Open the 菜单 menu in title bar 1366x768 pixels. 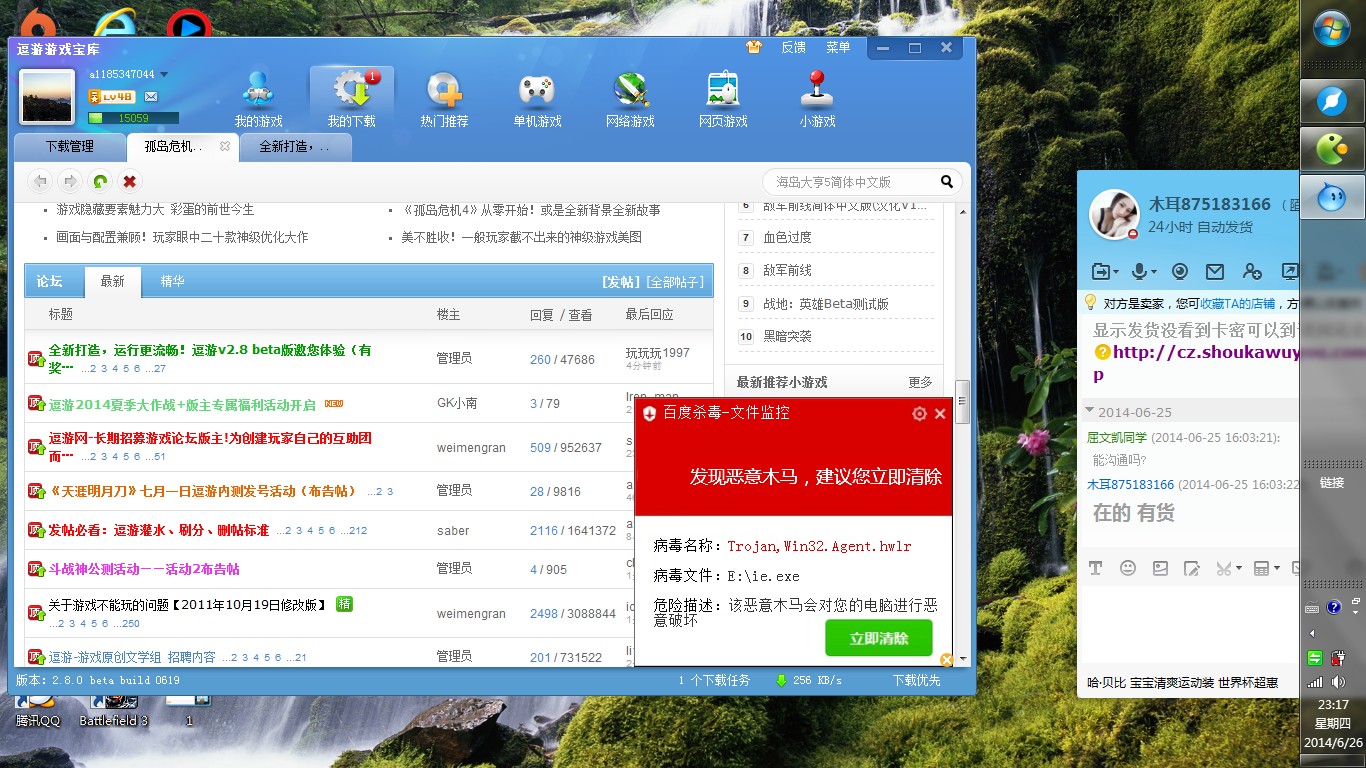click(838, 47)
